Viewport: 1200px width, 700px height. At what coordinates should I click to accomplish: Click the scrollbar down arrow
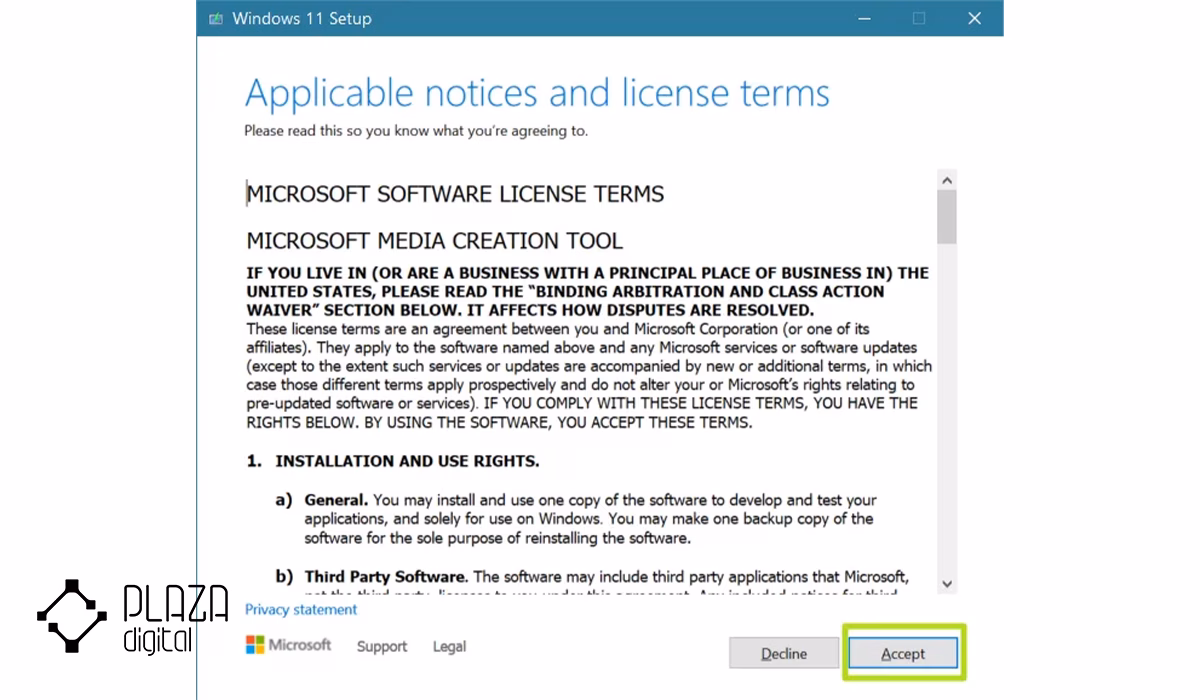[947, 584]
